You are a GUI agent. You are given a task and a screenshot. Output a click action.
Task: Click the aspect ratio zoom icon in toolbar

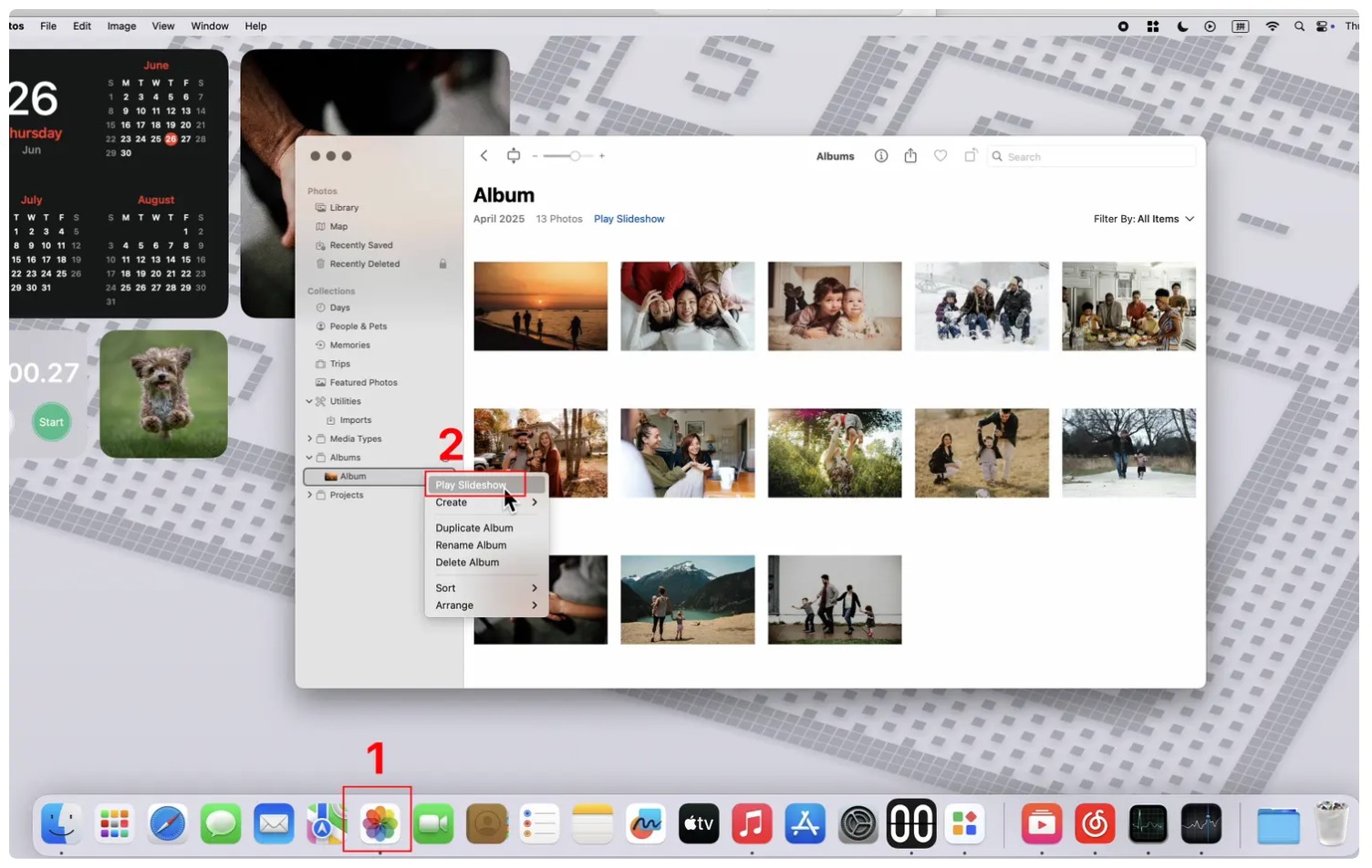pos(514,156)
